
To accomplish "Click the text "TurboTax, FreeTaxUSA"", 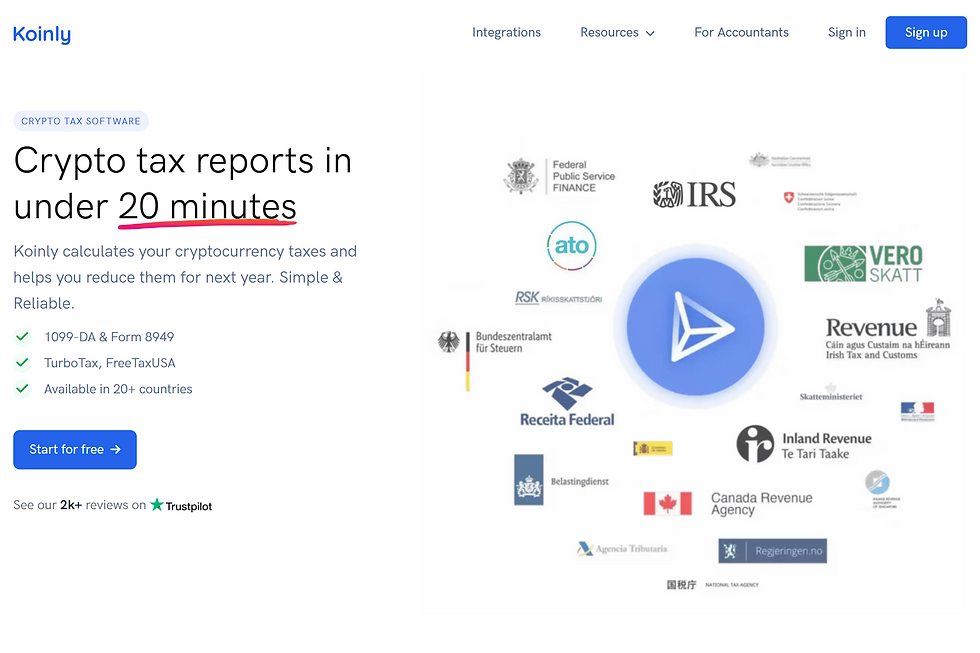I will coord(110,363).
